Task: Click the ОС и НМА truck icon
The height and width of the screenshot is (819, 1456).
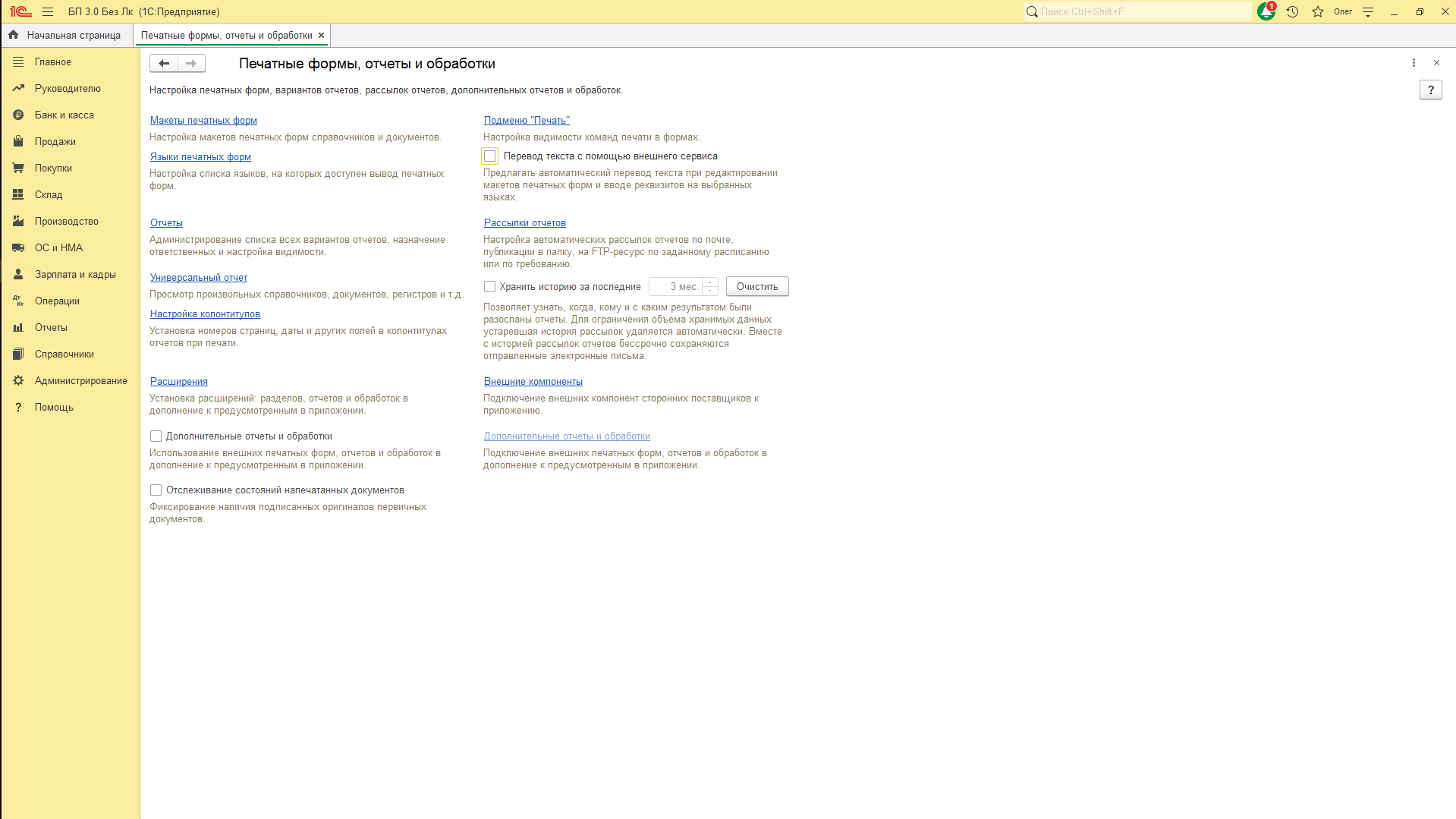Action: (18, 247)
